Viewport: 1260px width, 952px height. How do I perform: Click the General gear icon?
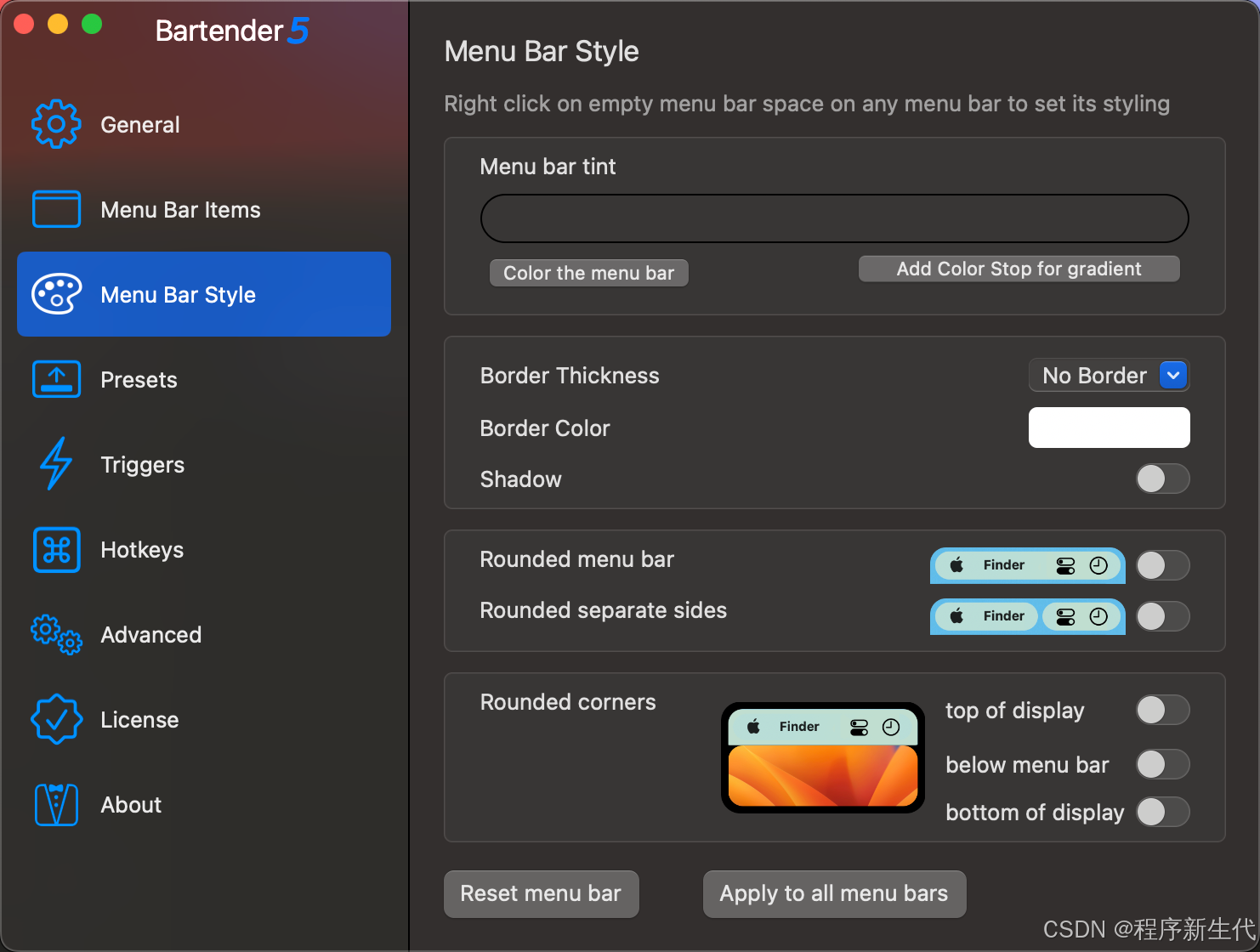[x=56, y=124]
